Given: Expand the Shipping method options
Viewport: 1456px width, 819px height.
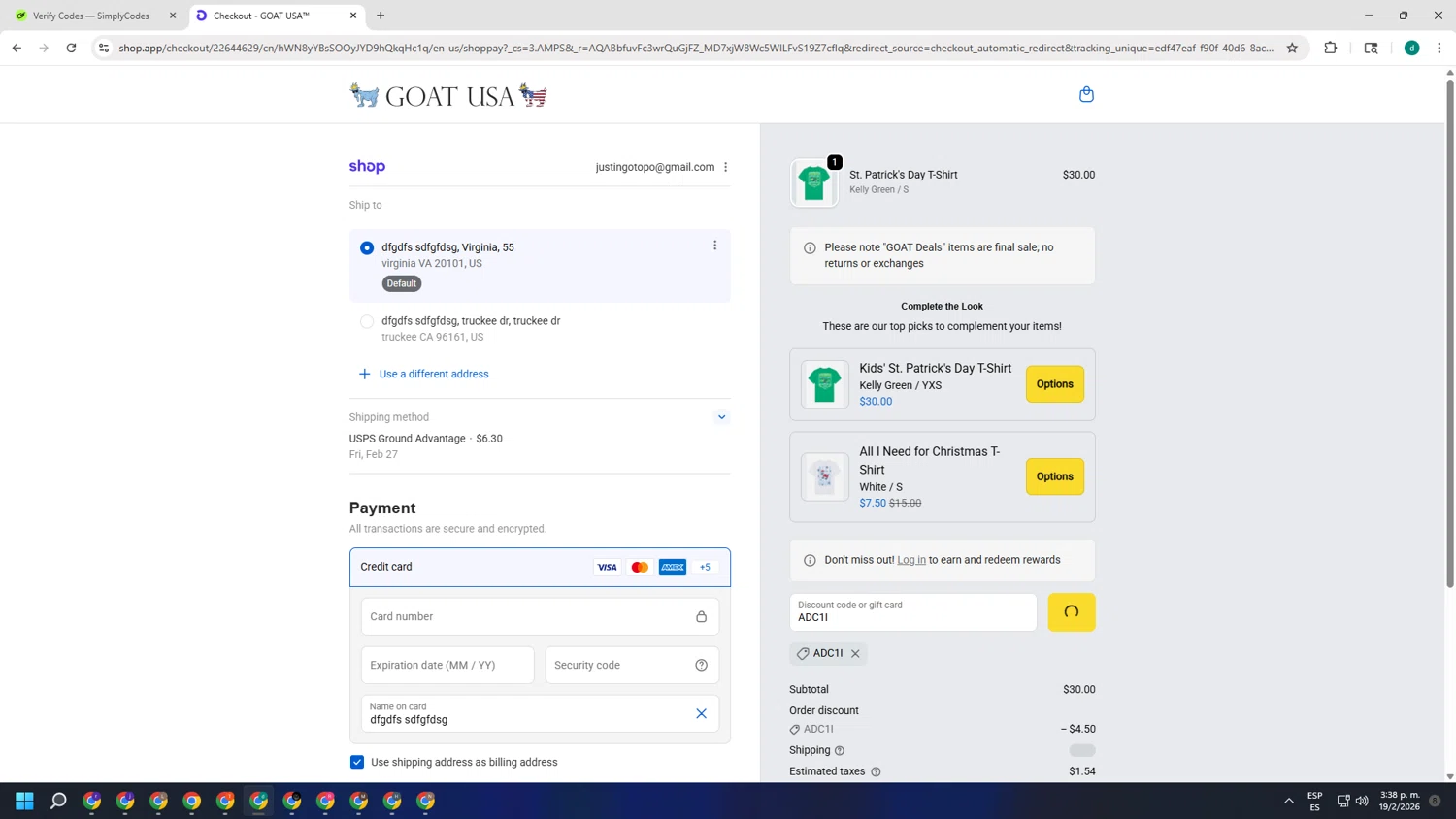Looking at the screenshot, I should pyautogui.click(x=721, y=417).
